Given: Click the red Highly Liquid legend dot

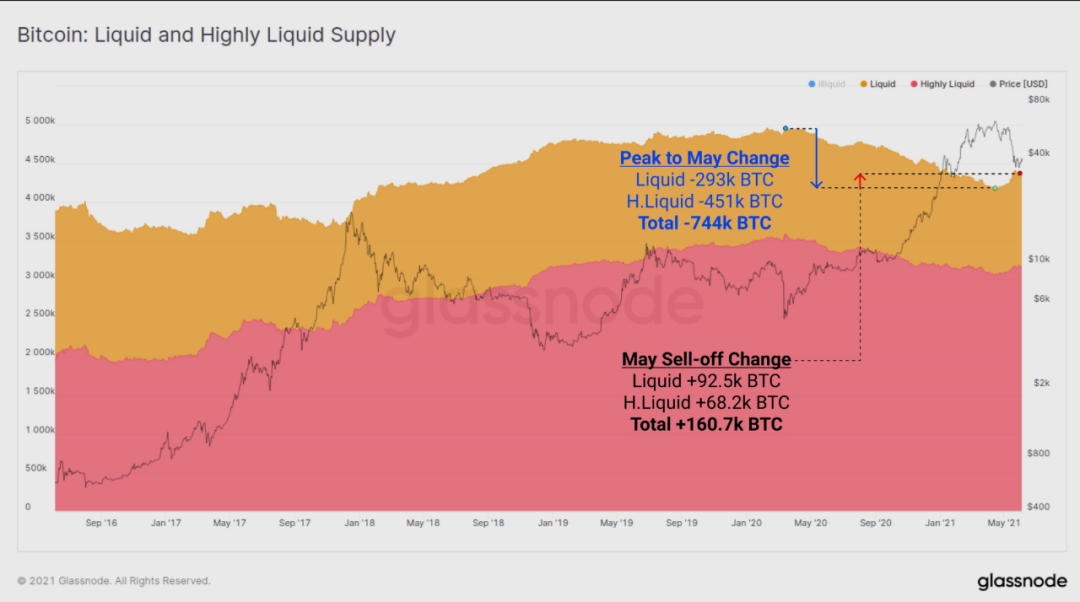Looking at the screenshot, I should (x=914, y=84).
